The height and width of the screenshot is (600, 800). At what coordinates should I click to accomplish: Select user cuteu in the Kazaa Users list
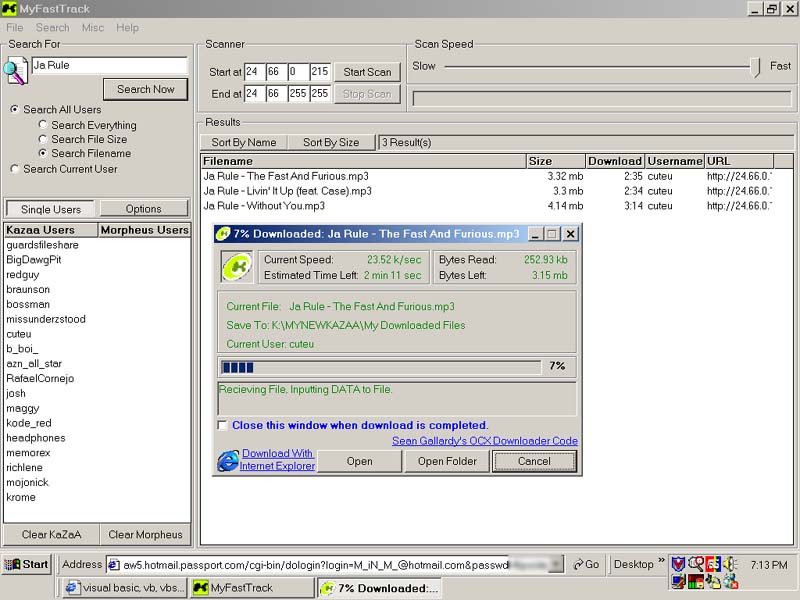(x=19, y=334)
